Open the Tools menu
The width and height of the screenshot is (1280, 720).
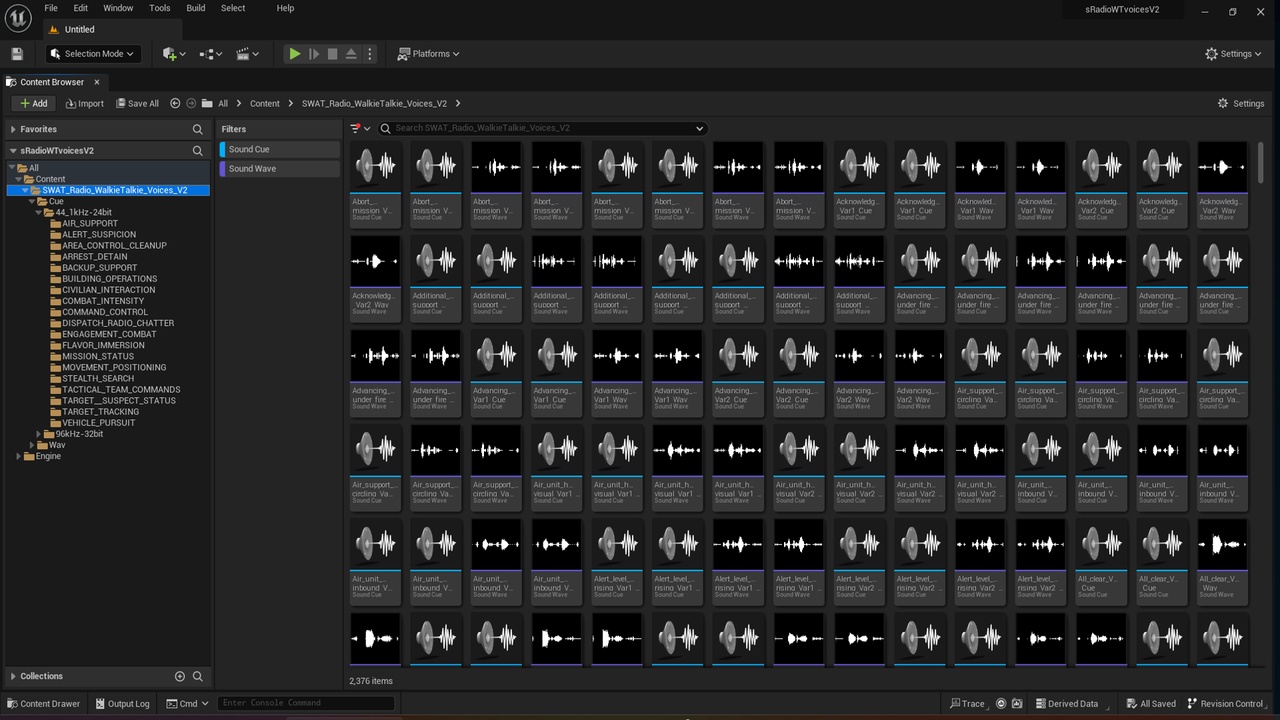point(160,8)
